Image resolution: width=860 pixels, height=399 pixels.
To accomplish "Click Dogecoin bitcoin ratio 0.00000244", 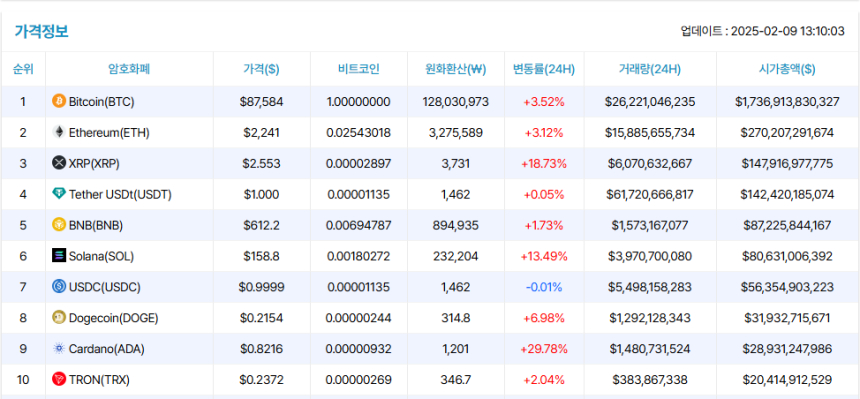I will point(359,318).
